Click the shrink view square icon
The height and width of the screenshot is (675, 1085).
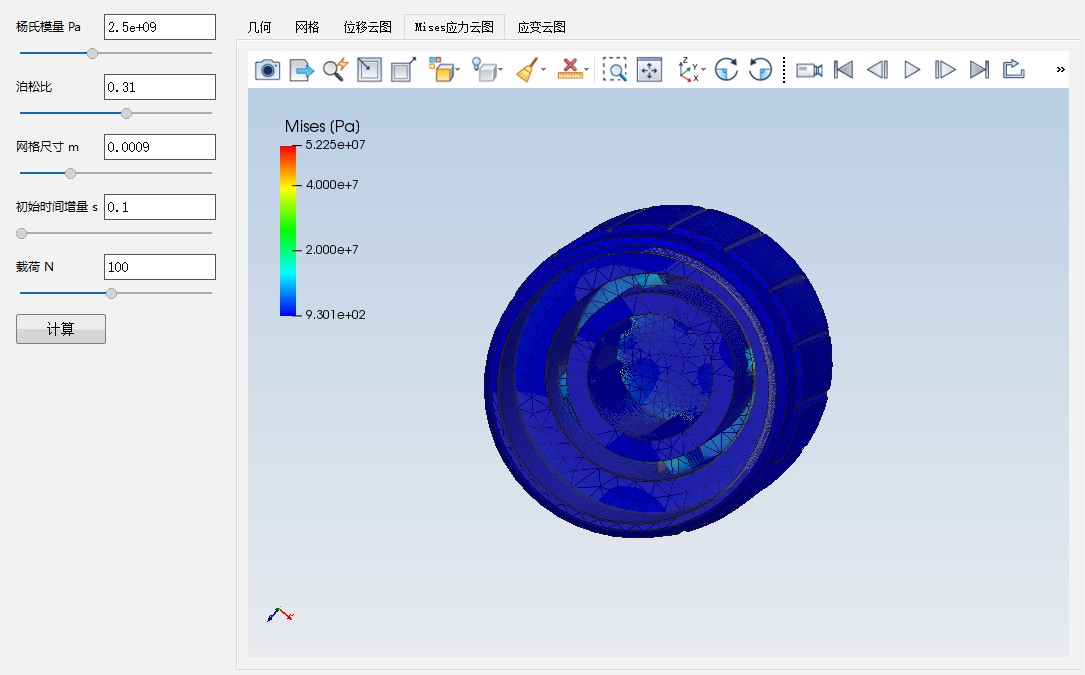[370, 70]
